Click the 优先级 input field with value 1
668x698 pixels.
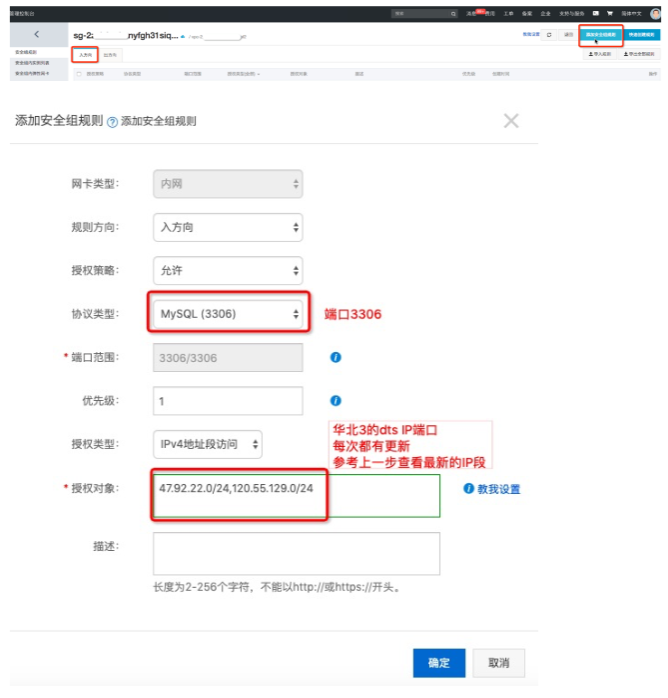point(228,401)
